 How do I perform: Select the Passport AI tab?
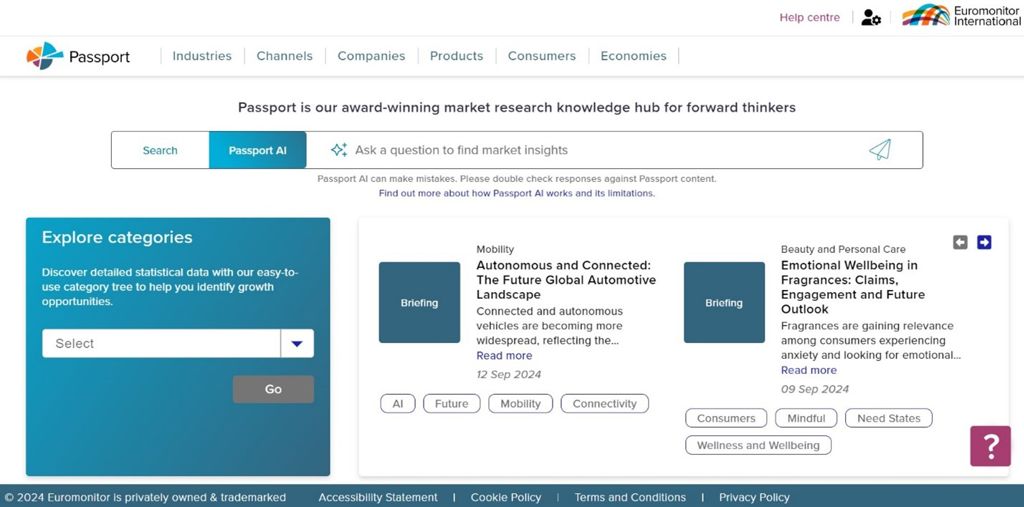click(x=257, y=150)
